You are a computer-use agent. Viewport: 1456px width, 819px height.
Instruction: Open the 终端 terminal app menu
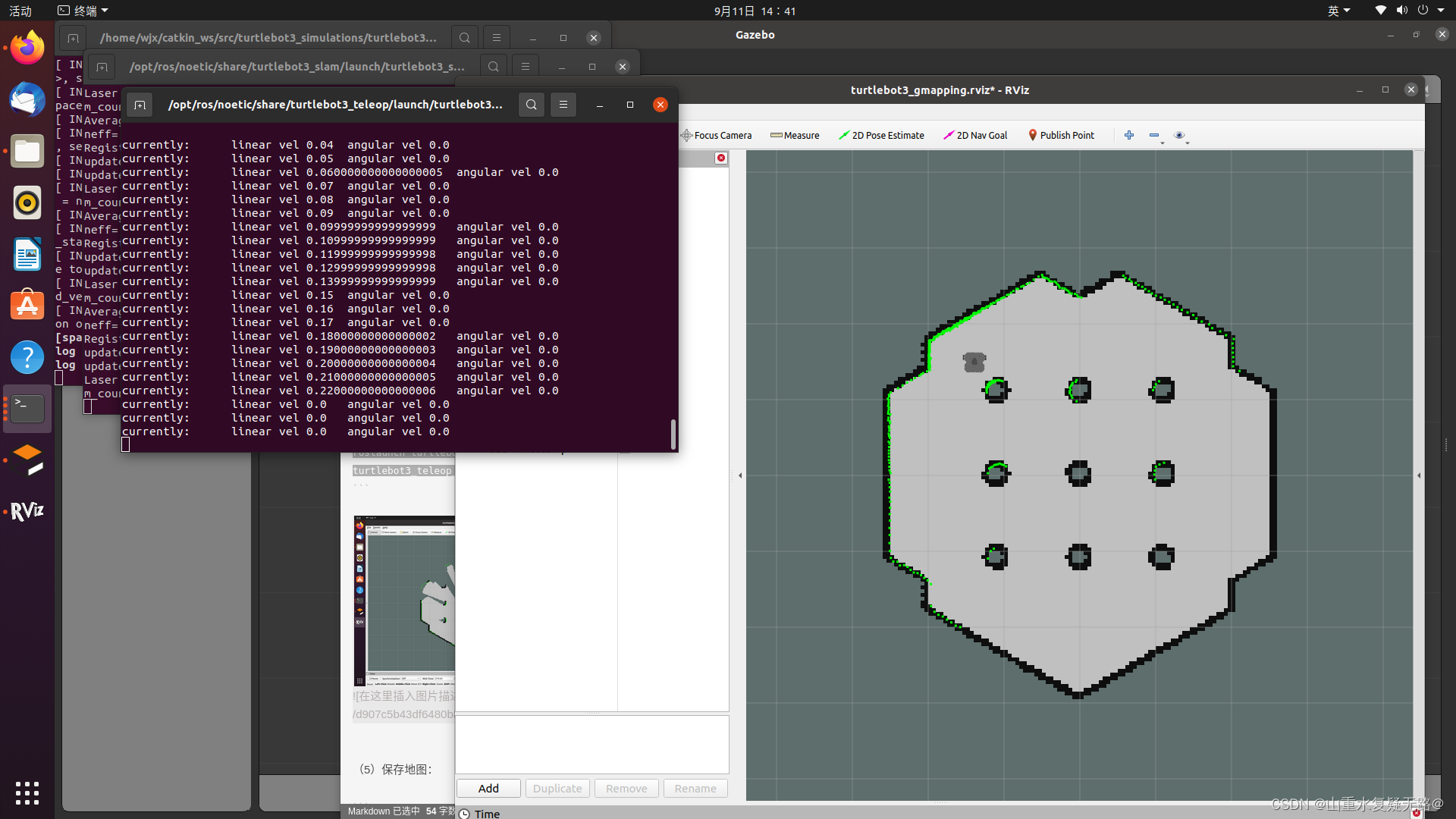83,11
